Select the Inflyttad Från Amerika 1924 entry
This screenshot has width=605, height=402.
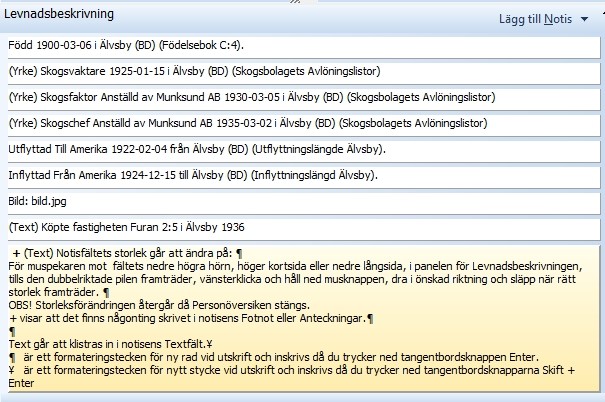[x=304, y=177]
